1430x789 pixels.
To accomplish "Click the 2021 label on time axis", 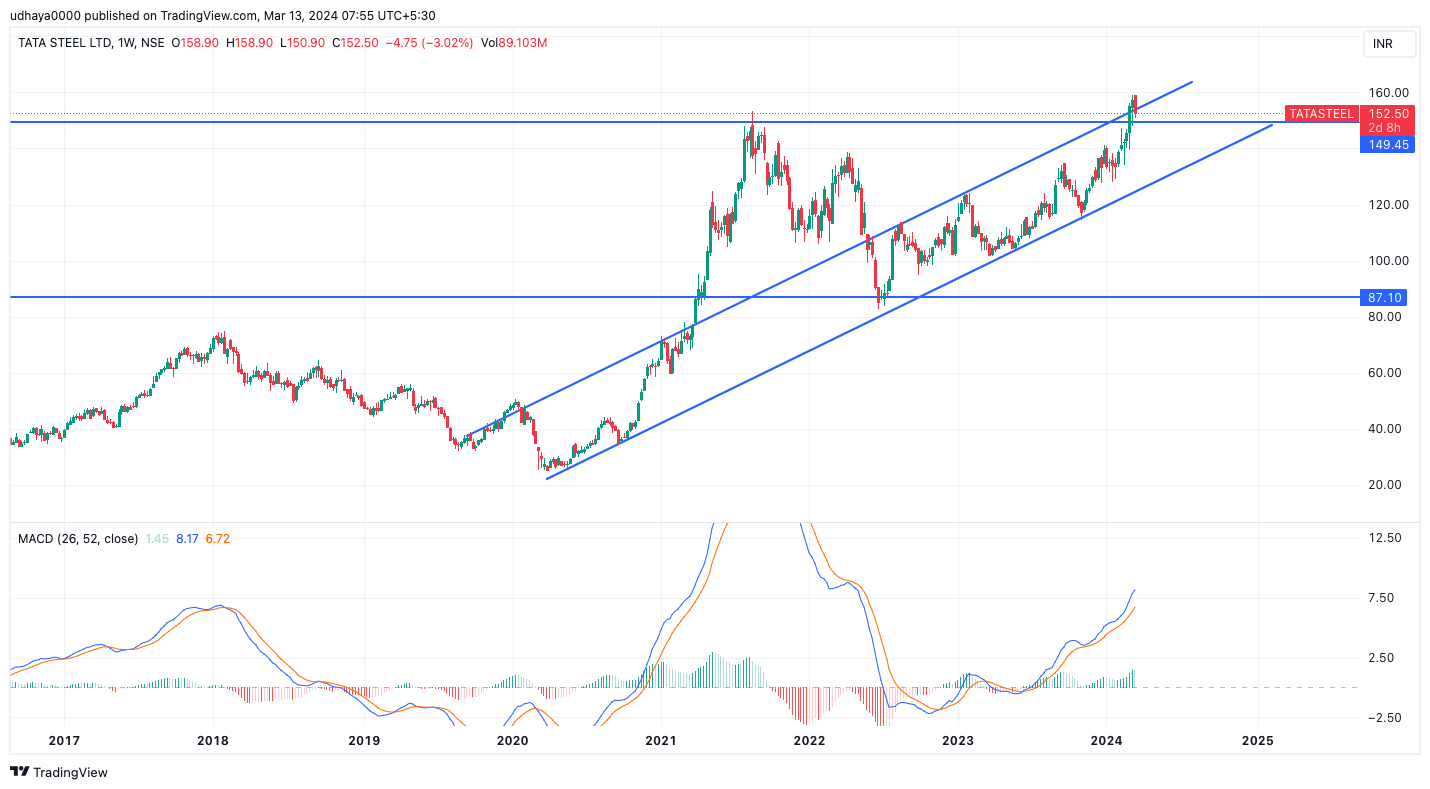I will click(x=661, y=741).
